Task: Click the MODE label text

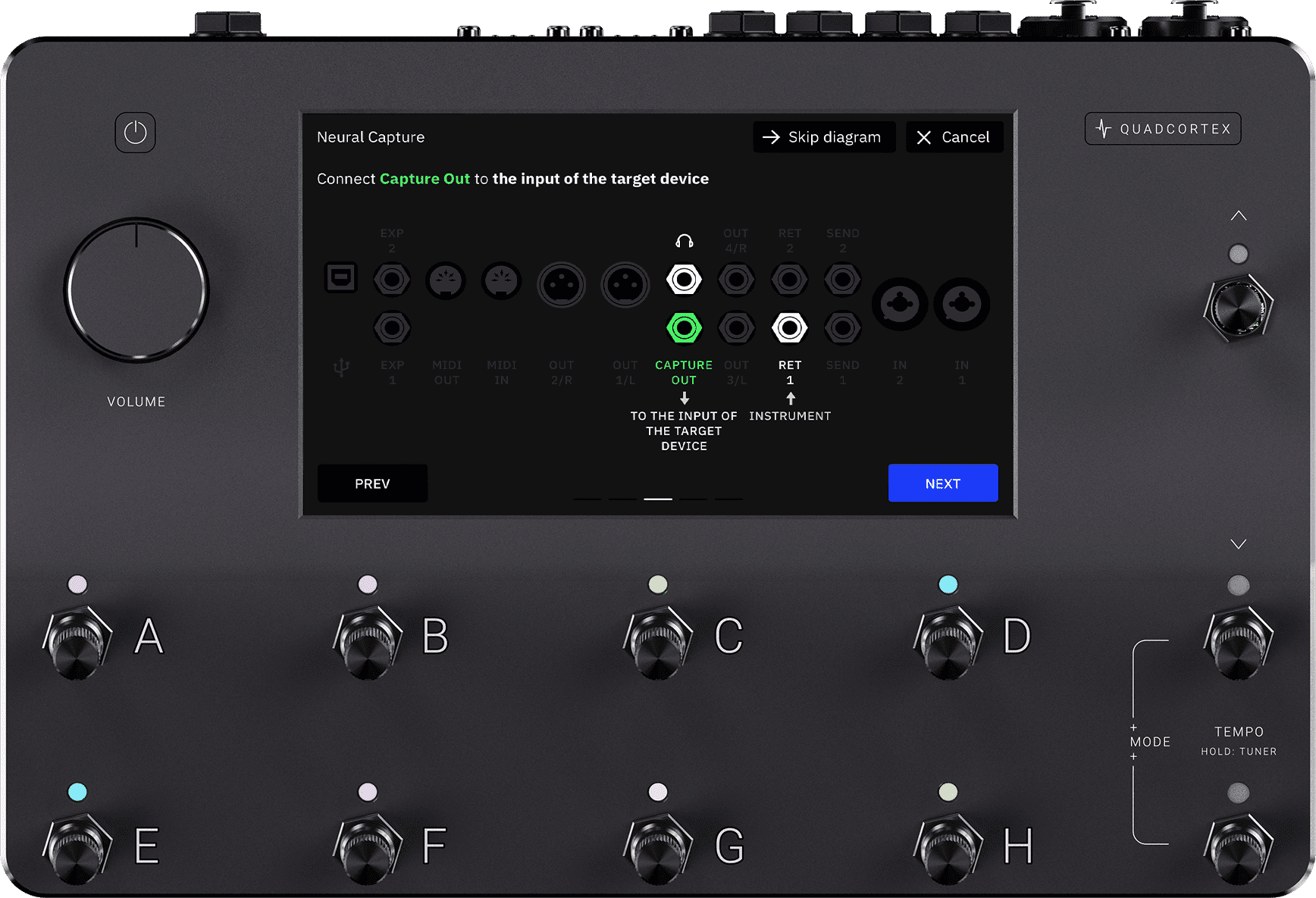Action: [1150, 742]
